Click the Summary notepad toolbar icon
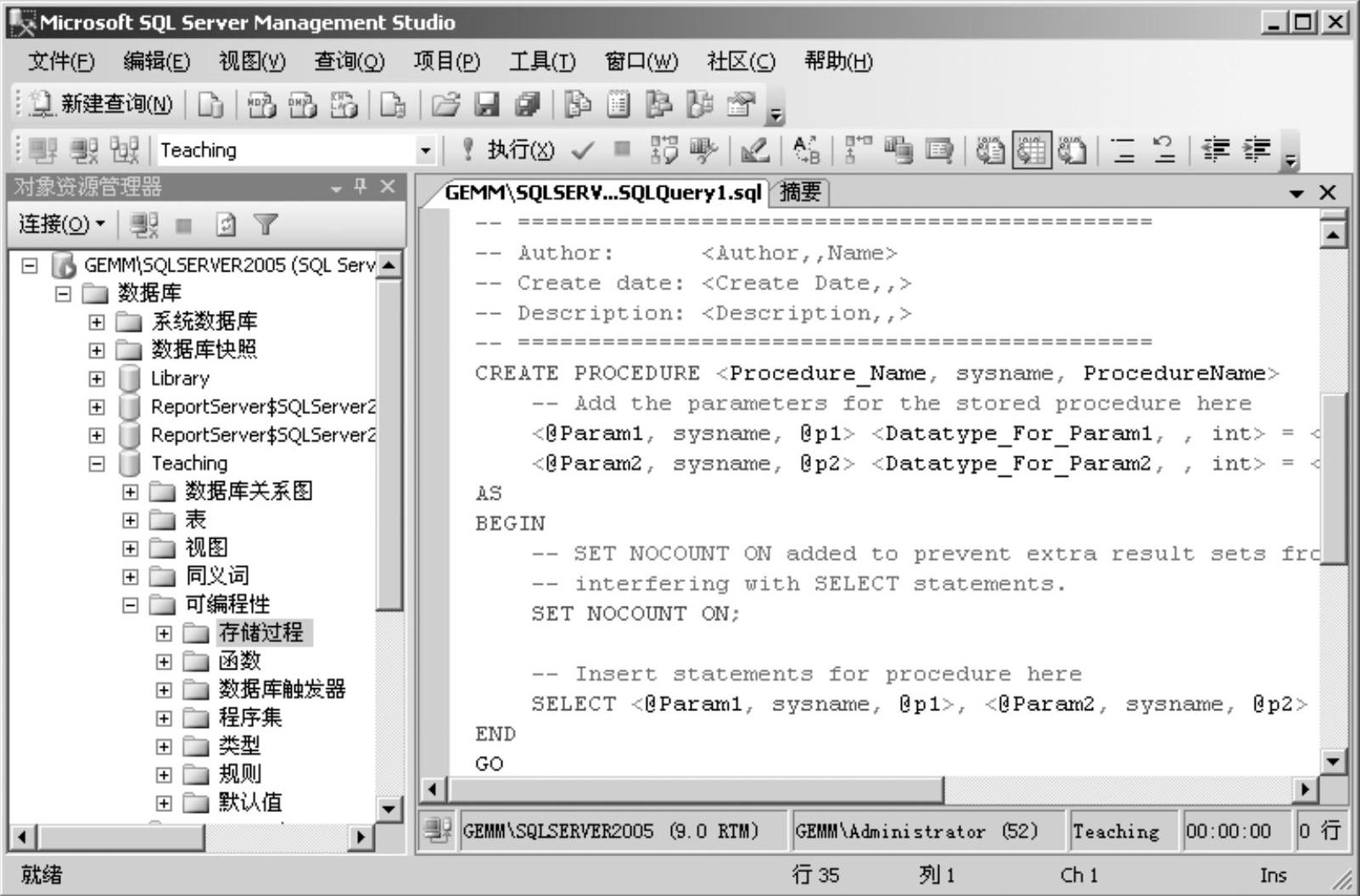 click(618, 104)
